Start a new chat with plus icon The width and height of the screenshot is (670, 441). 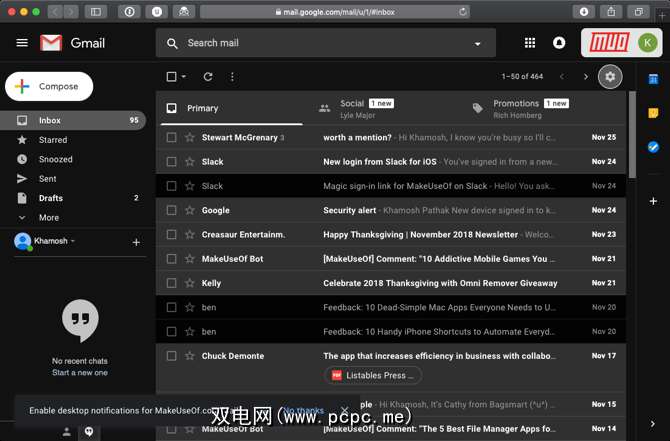(136, 242)
